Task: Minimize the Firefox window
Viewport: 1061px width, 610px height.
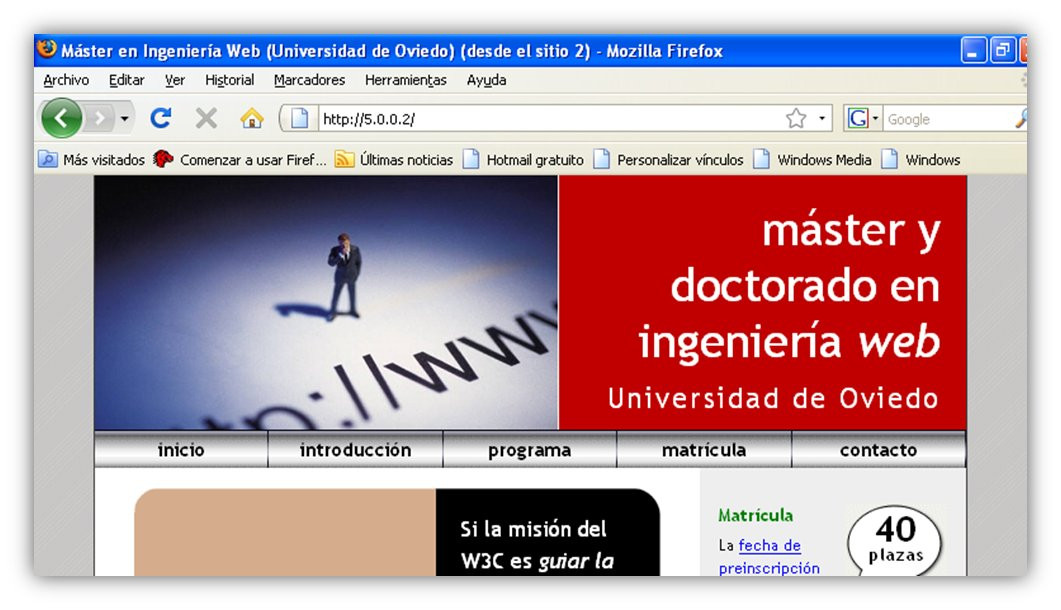Action: [972, 51]
